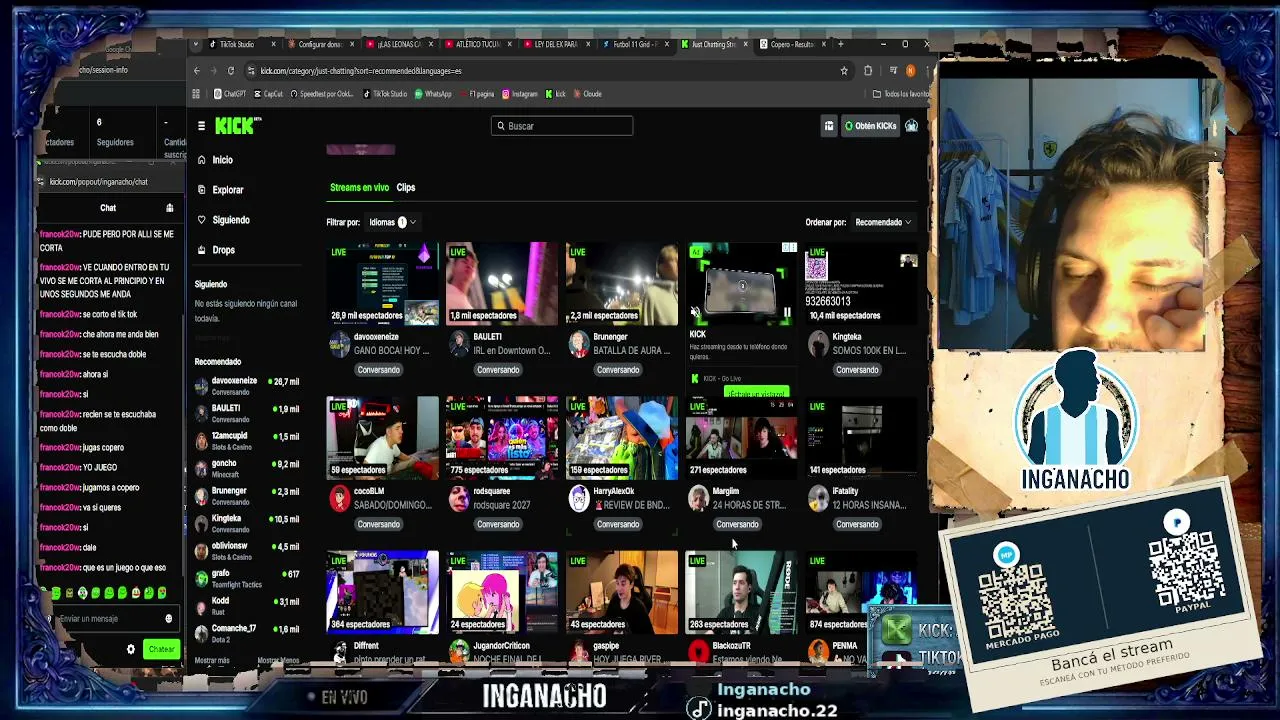Open davooxeneize streamer avatar in stream grid
Screen dimensions: 1280x720
[339, 345]
